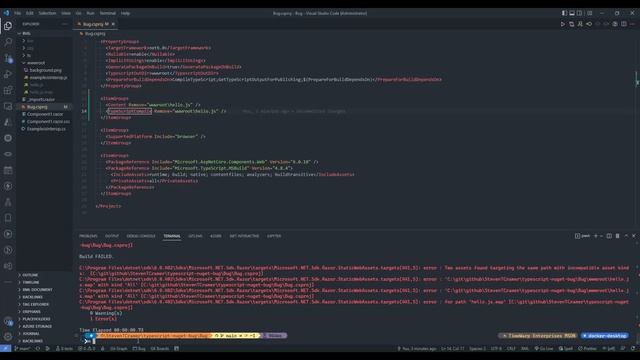Image resolution: width=640 pixels, height=360 pixels.
Task: Open Component1.razor.css file
Action: tap(48, 121)
